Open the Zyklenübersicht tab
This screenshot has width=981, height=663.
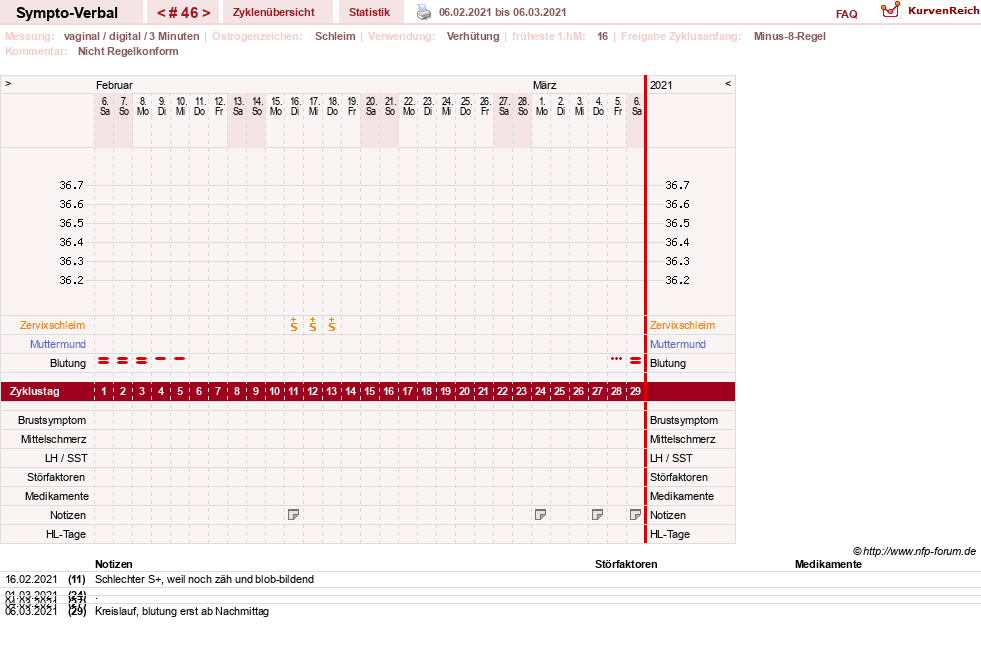(273, 12)
